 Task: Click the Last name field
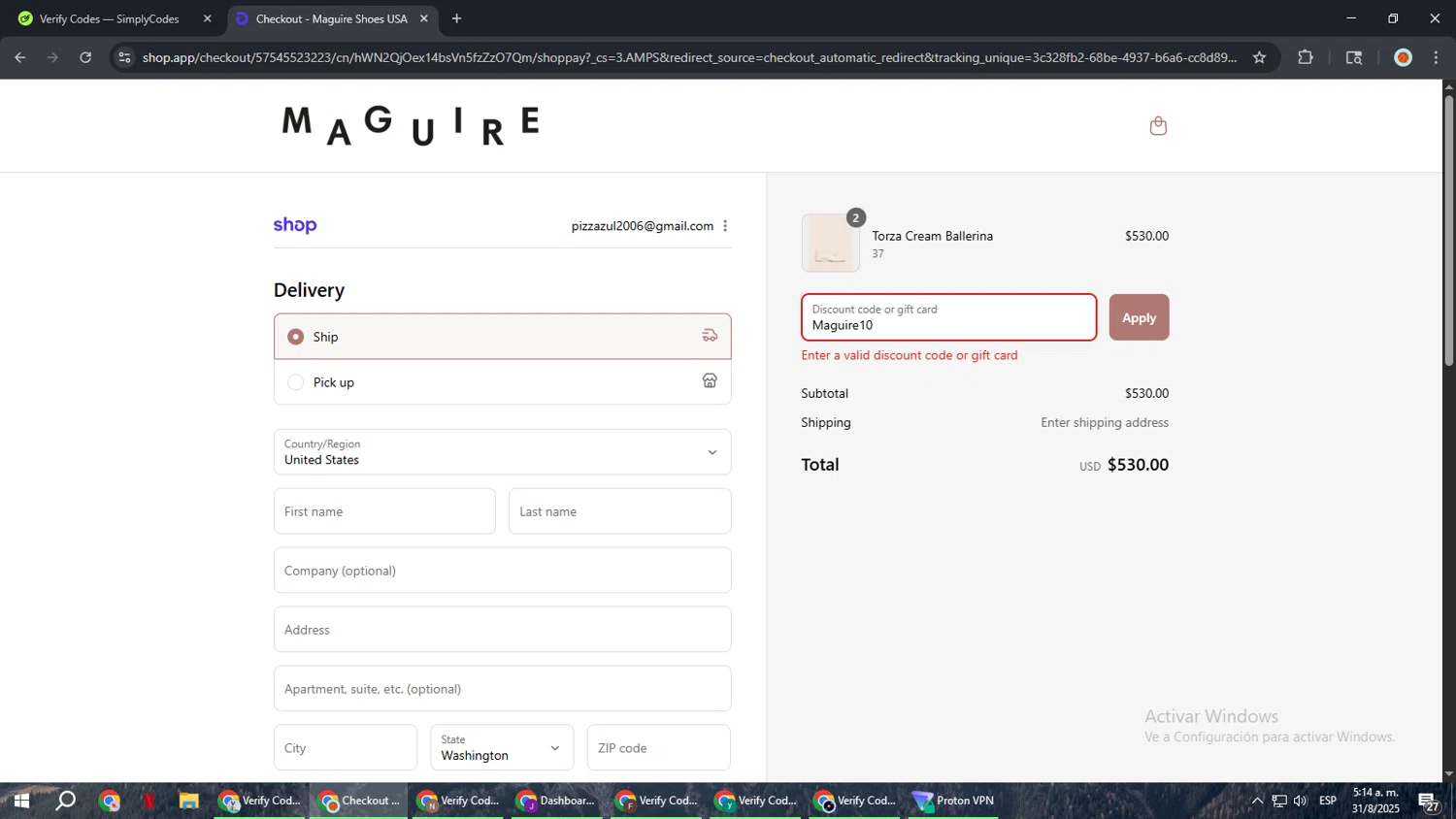coord(619,511)
